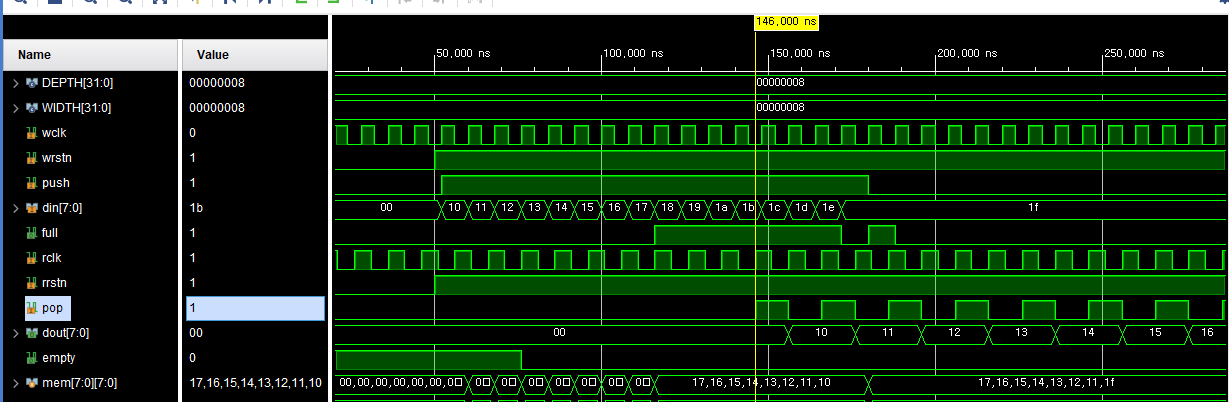
Task: Click the din waveform segment 00
Action: [x=386, y=208]
